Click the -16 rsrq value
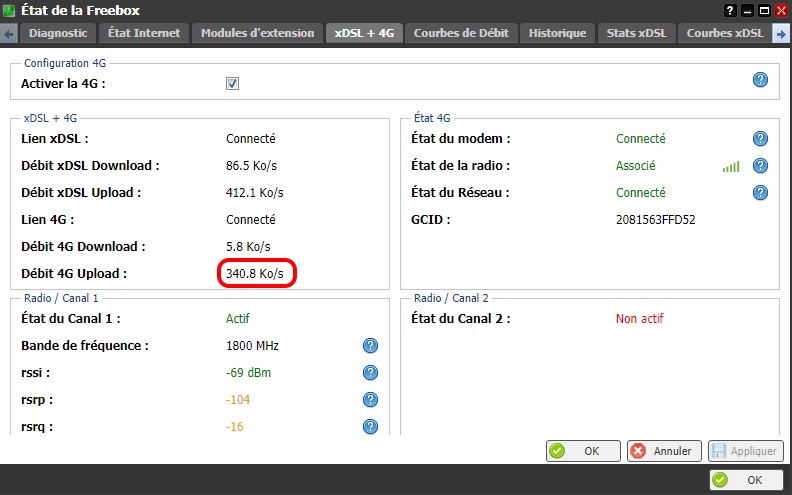 (234, 426)
